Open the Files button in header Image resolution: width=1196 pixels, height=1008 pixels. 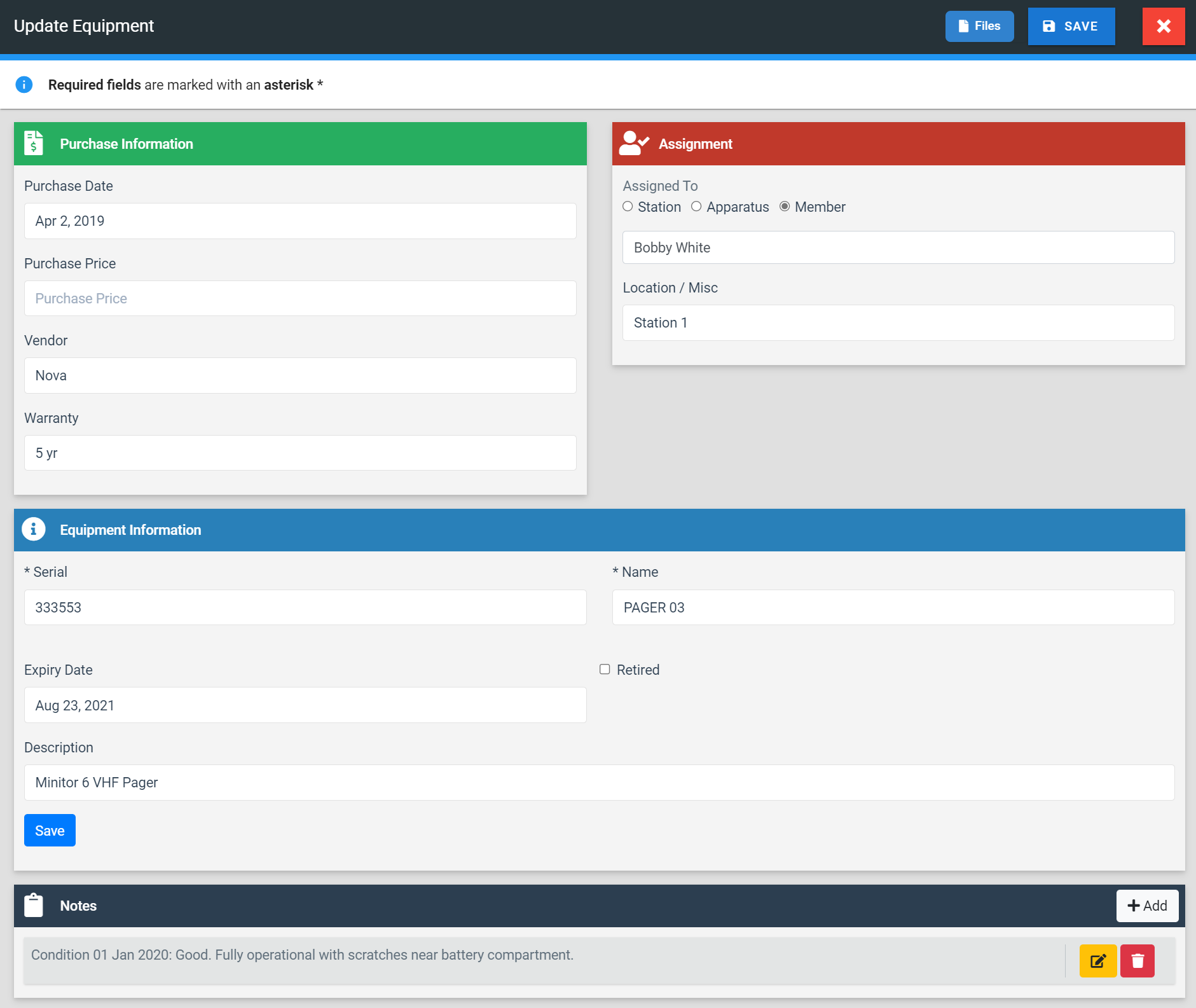[979, 26]
